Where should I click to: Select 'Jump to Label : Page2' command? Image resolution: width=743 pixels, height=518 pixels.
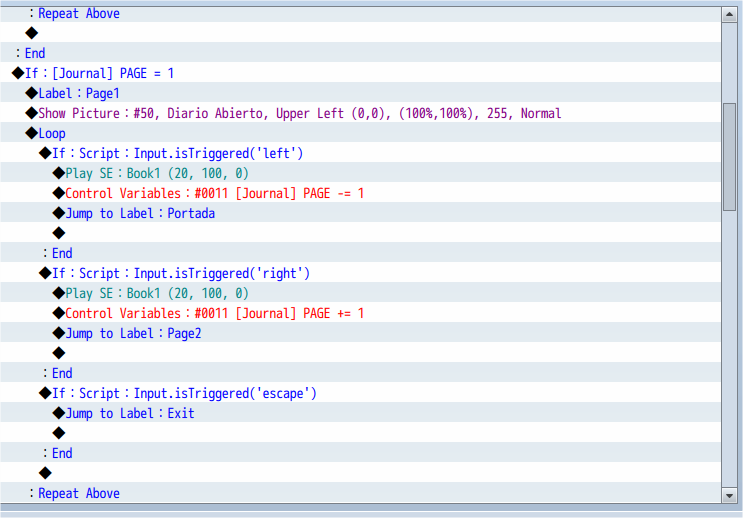(360, 333)
